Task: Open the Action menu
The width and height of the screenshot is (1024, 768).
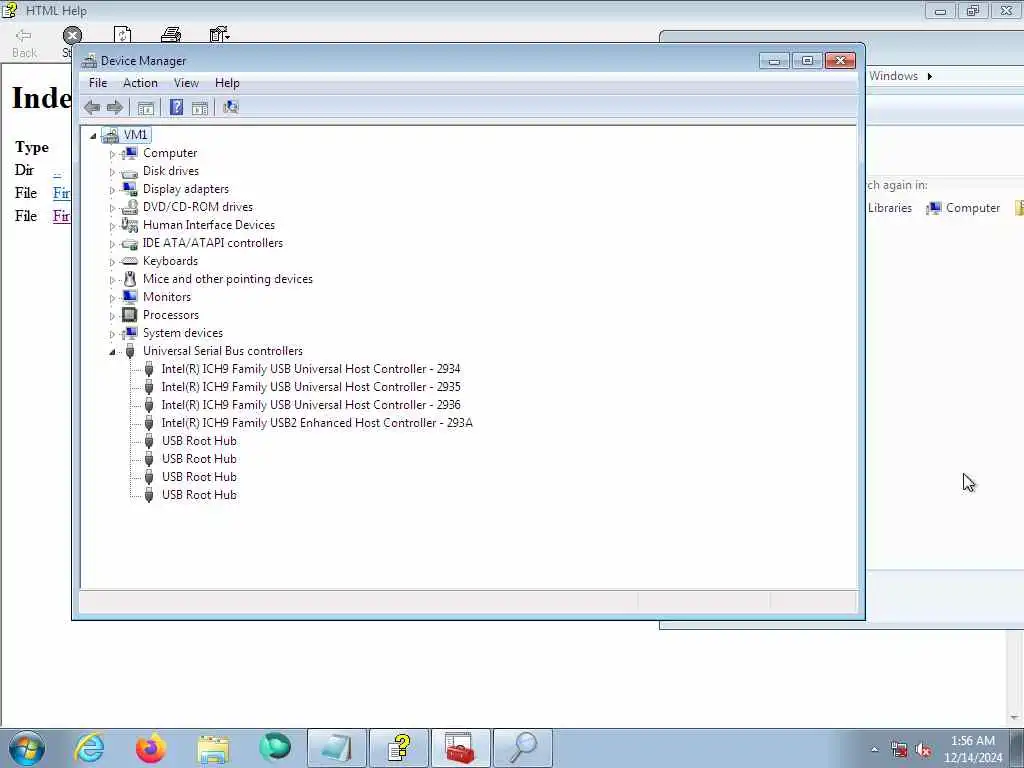Action: click(140, 83)
